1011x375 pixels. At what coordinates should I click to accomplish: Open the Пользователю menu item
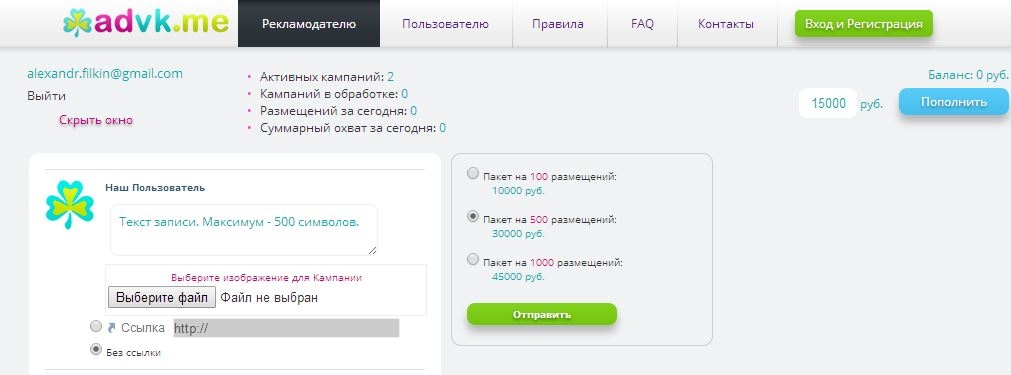(x=446, y=24)
